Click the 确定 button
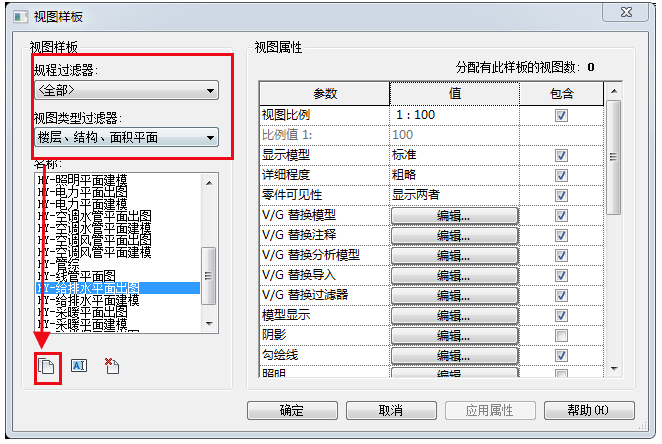Viewport: 662px width, 444px height. pos(292,410)
